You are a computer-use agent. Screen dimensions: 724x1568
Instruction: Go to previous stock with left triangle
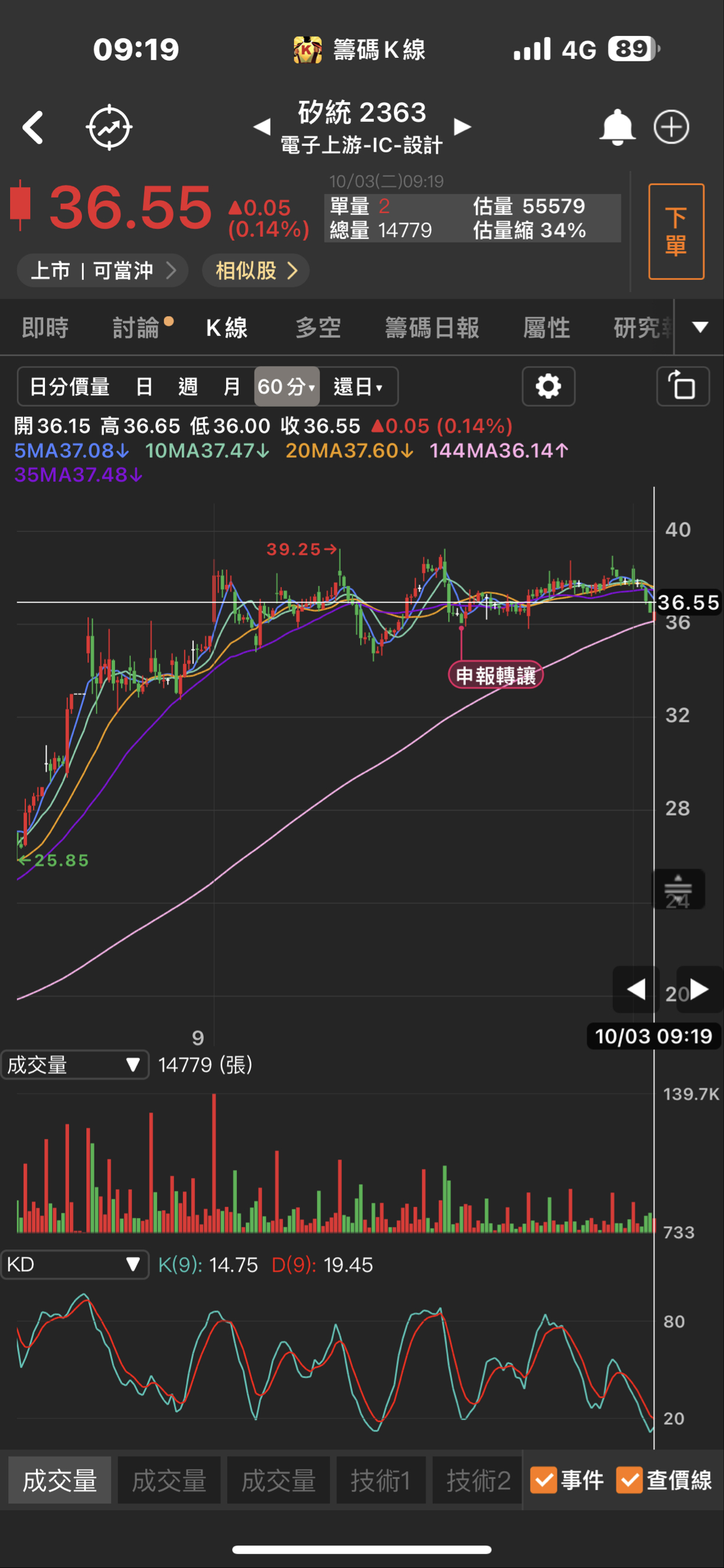[x=262, y=127]
